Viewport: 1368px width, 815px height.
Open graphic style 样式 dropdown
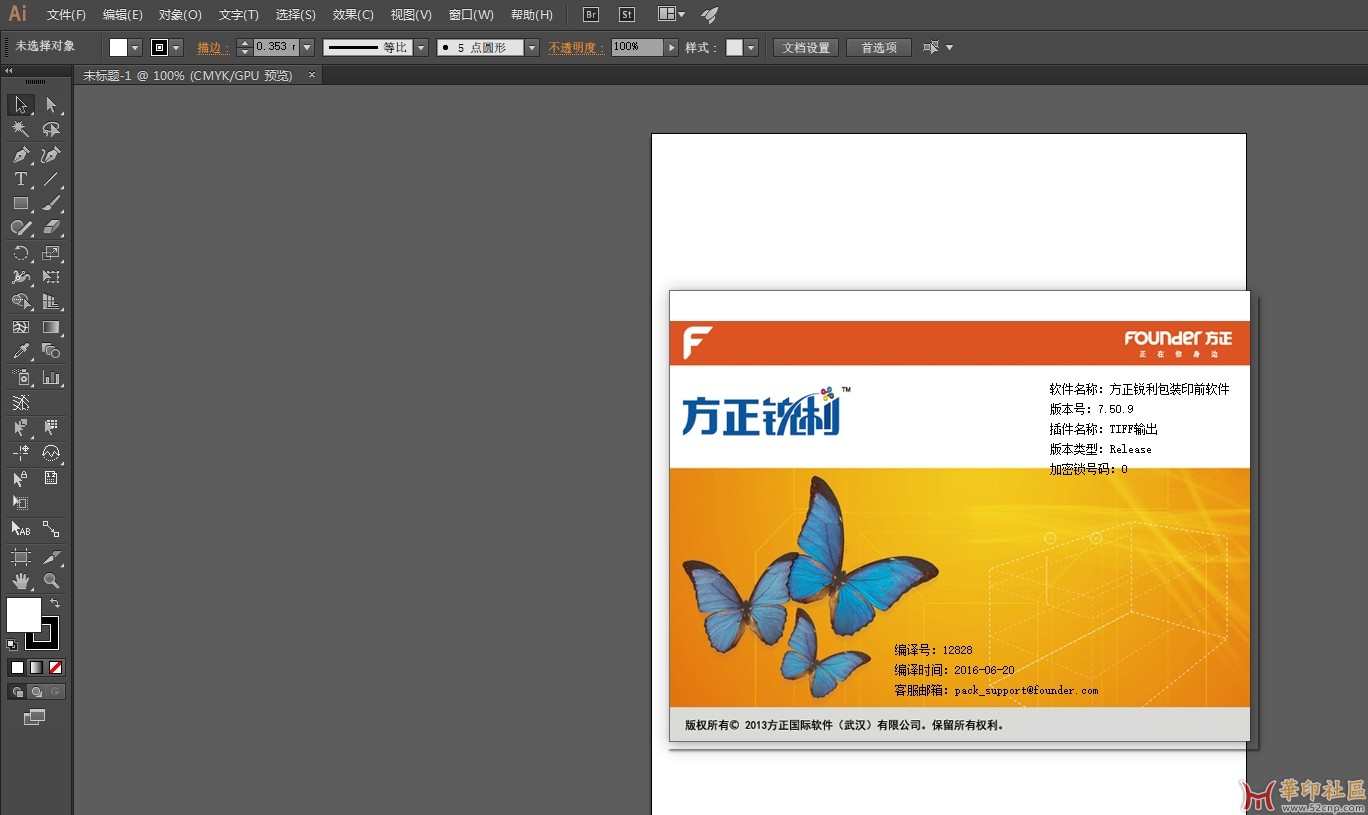pos(751,47)
